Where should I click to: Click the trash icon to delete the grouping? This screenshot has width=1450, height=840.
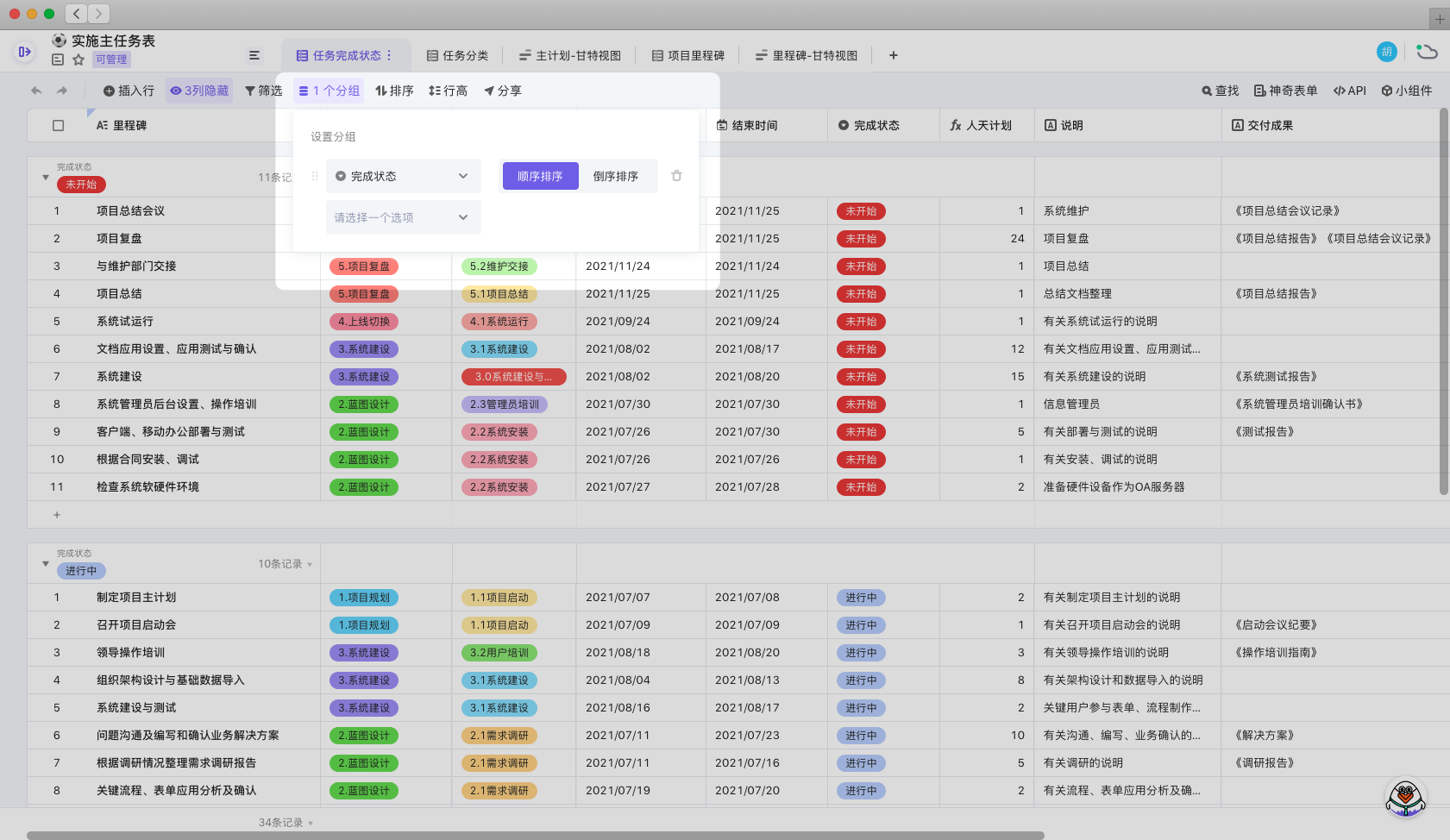[676, 176]
